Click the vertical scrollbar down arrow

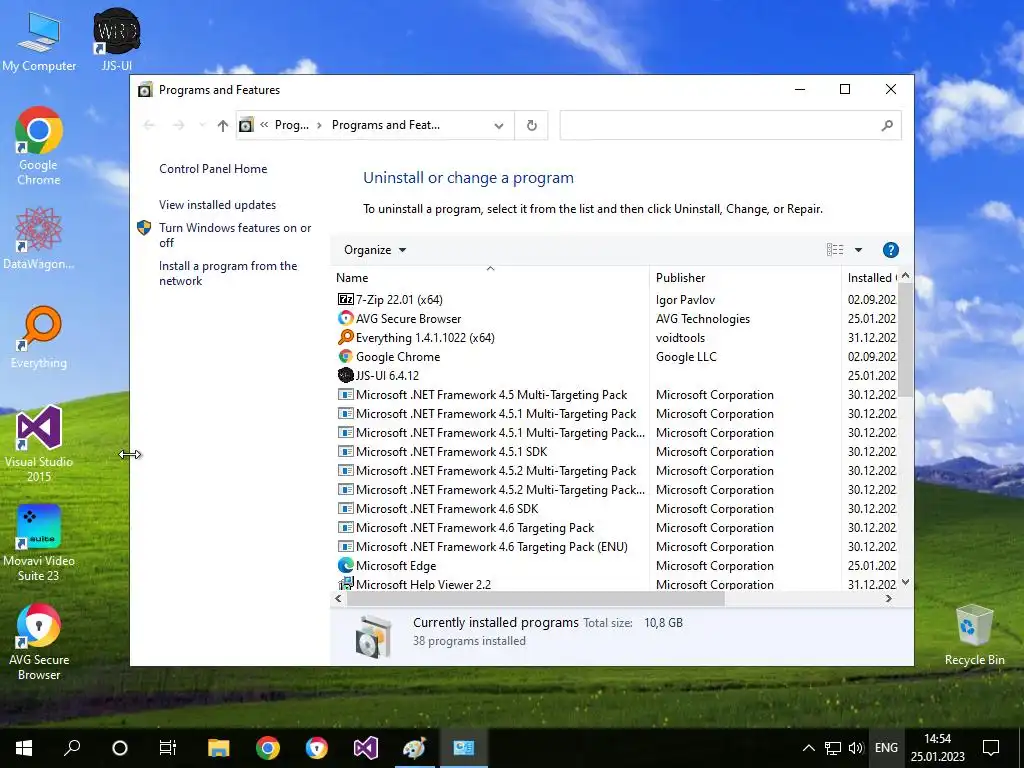905,582
